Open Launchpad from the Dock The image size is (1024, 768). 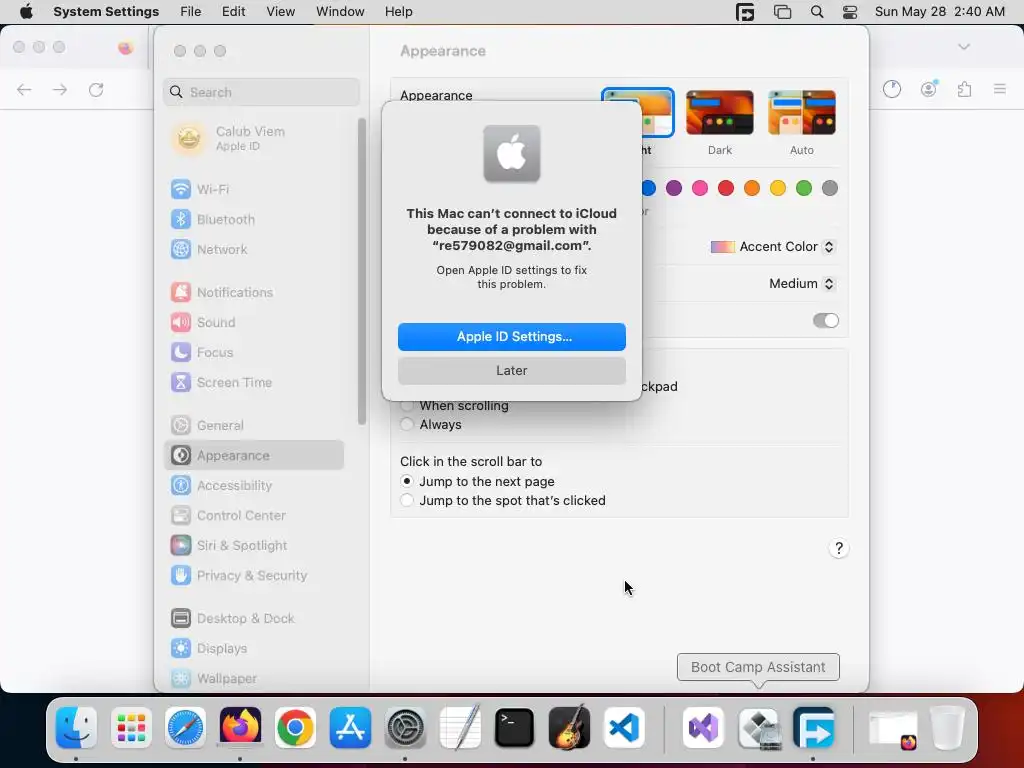pyautogui.click(x=131, y=728)
